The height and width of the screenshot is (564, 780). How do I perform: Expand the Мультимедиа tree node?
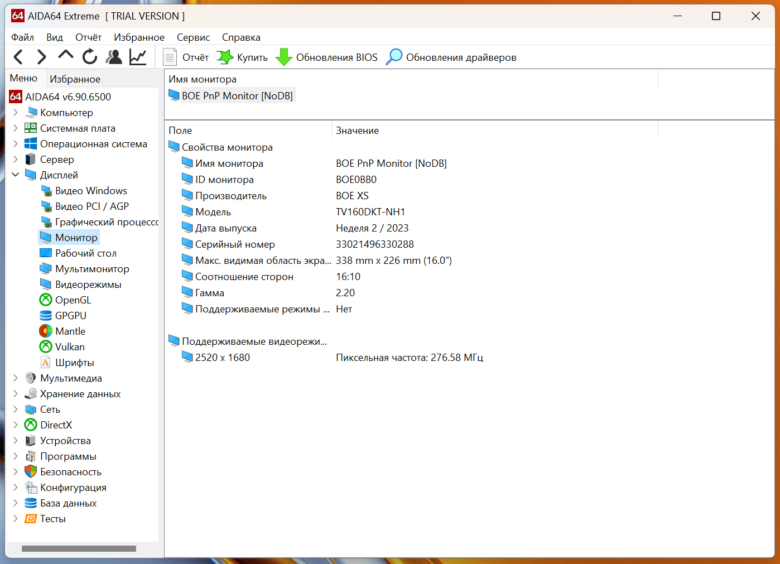[15, 378]
